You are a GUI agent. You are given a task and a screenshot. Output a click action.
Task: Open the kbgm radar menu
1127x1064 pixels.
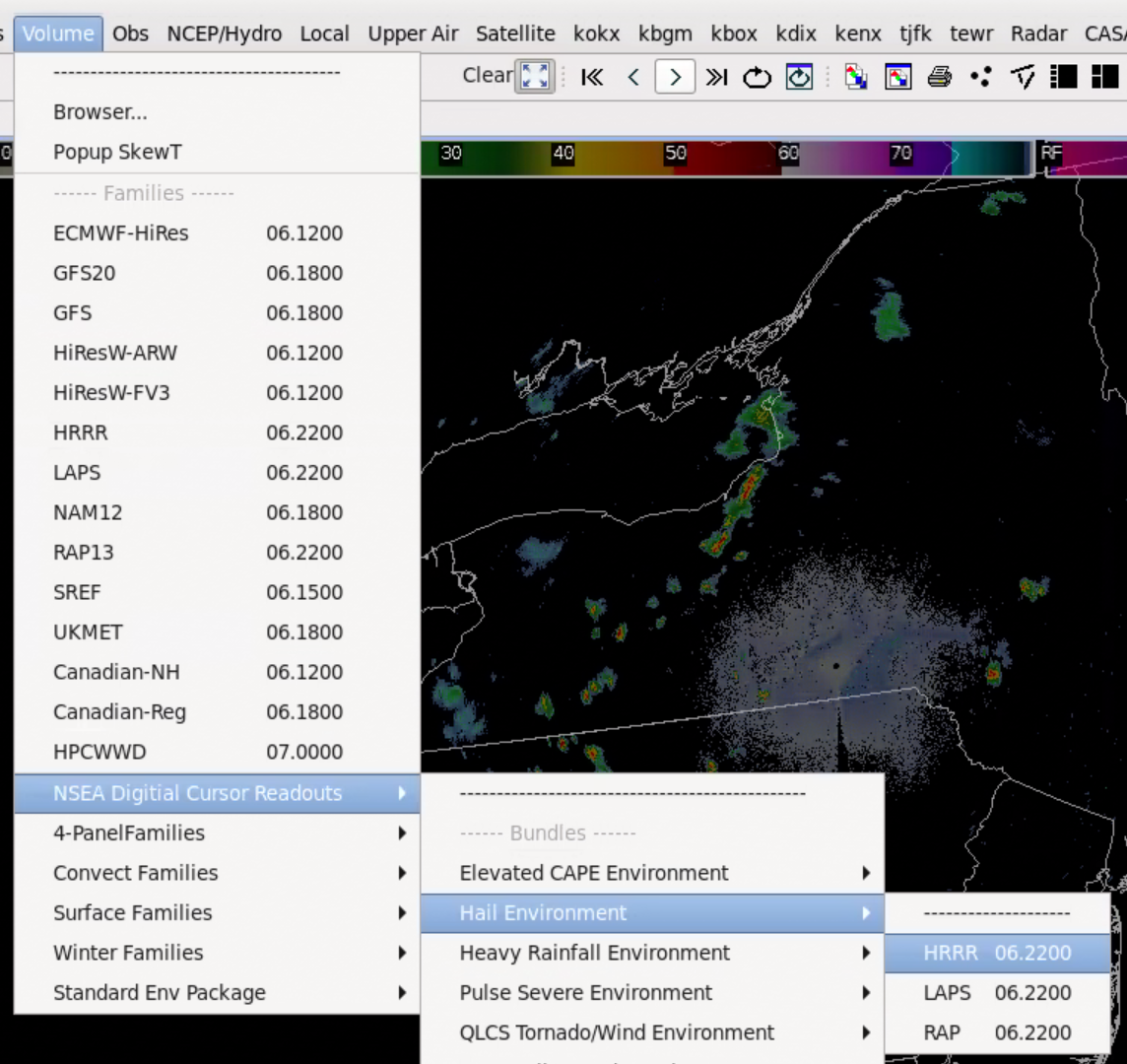coord(666,33)
